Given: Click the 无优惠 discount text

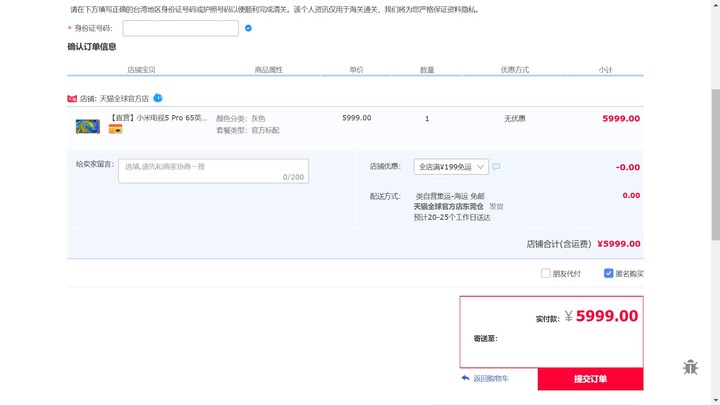Looking at the screenshot, I should [x=515, y=118].
